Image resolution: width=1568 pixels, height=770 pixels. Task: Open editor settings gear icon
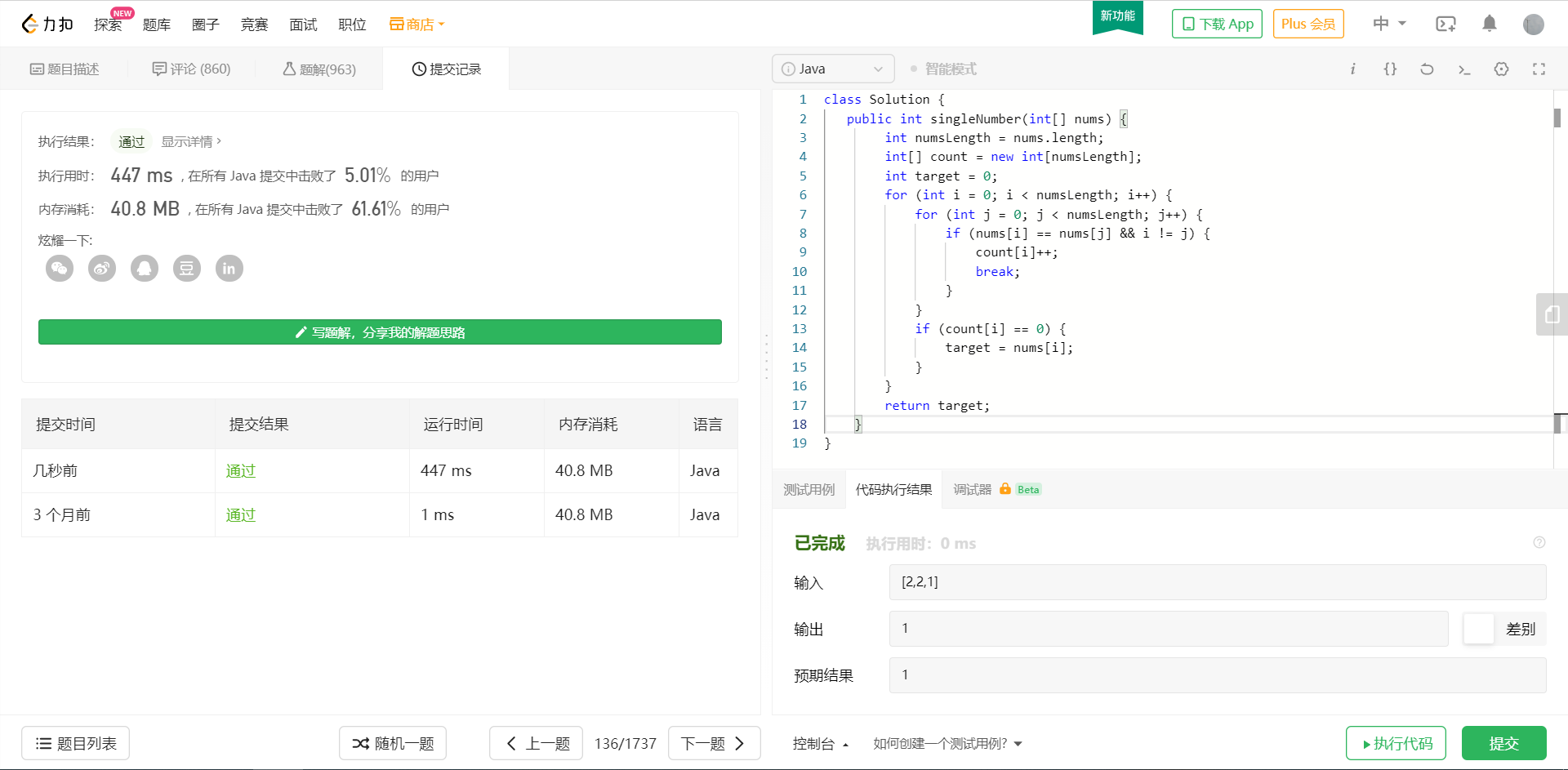coord(1501,69)
